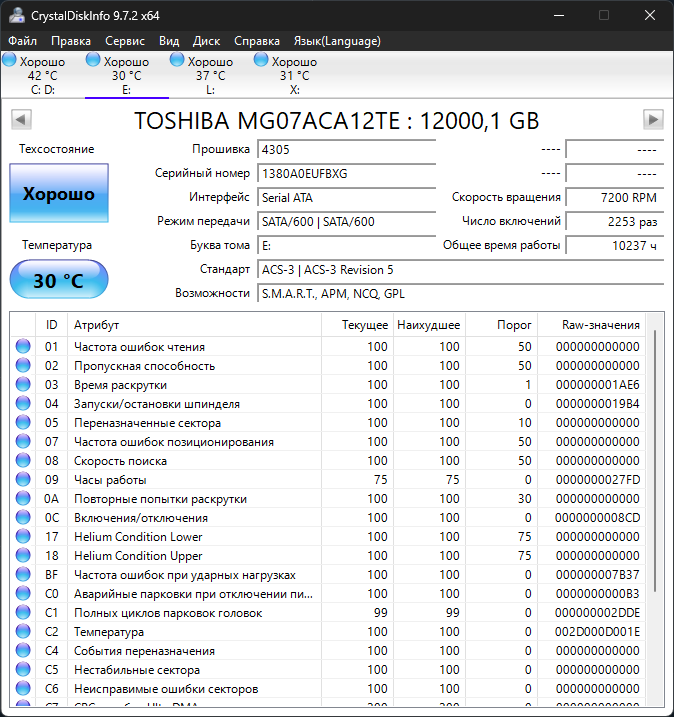Open the Файл menu
The height and width of the screenshot is (717, 674).
(x=22, y=41)
